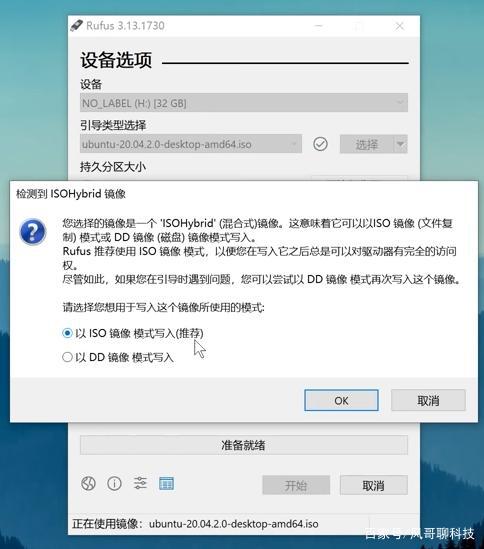Open the settings sliders icon
484x549 pixels.
140,483
